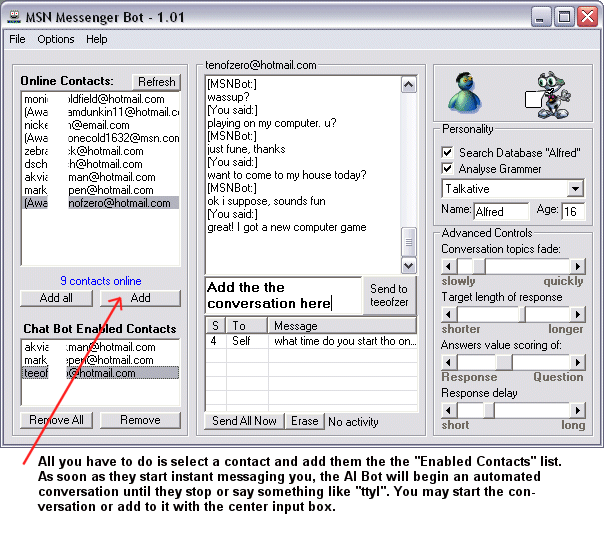Select contact ending ldfield@hotmail.com
Image resolution: width=604 pixels, height=538 pixels.
point(101,99)
